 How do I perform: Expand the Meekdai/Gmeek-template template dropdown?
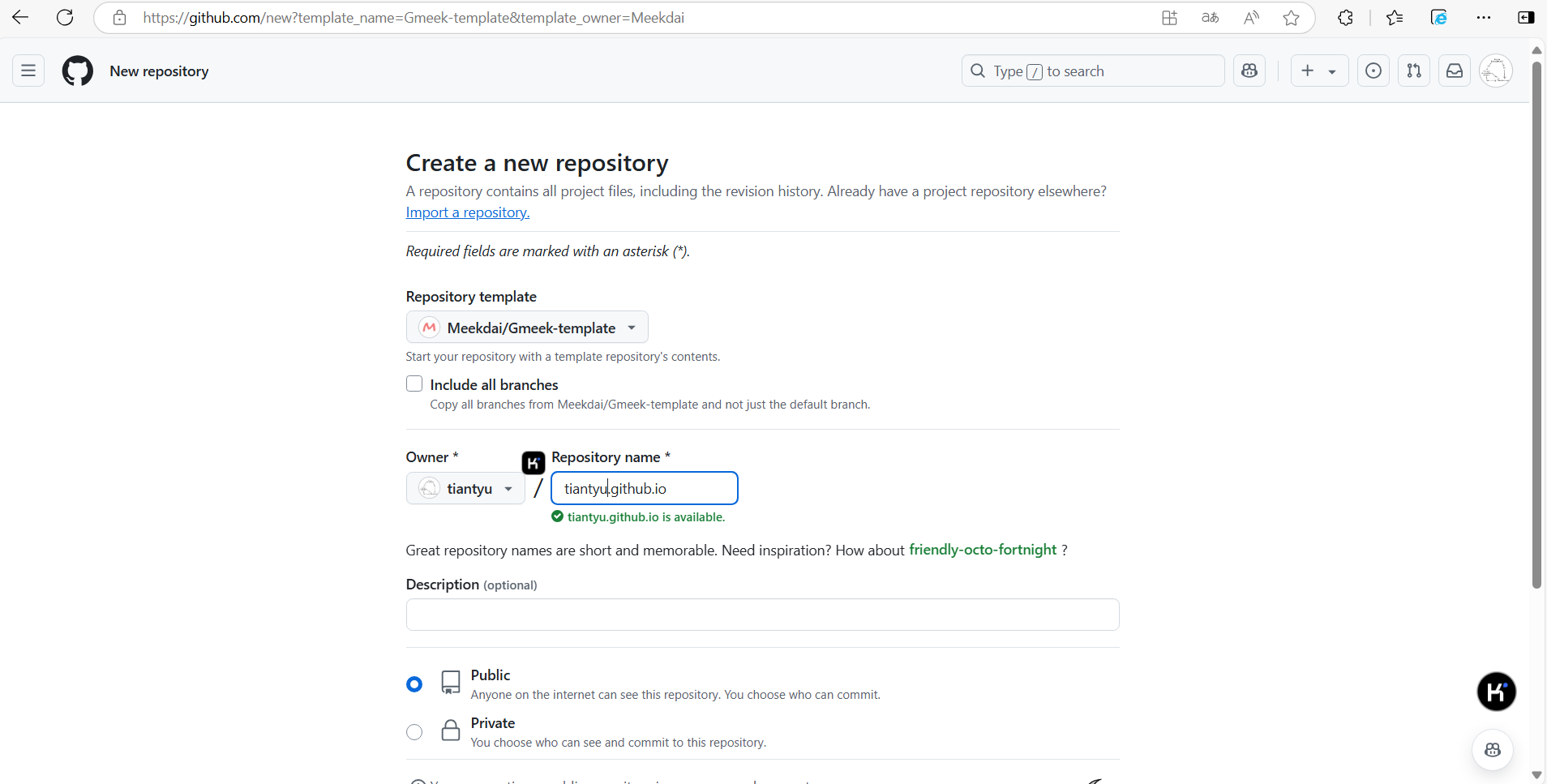[527, 328]
